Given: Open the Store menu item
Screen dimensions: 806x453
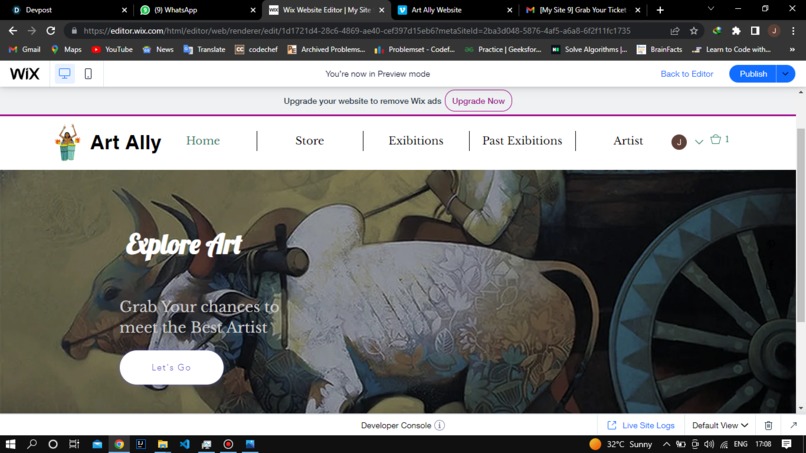Looking at the screenshot, I should point(309,140).
